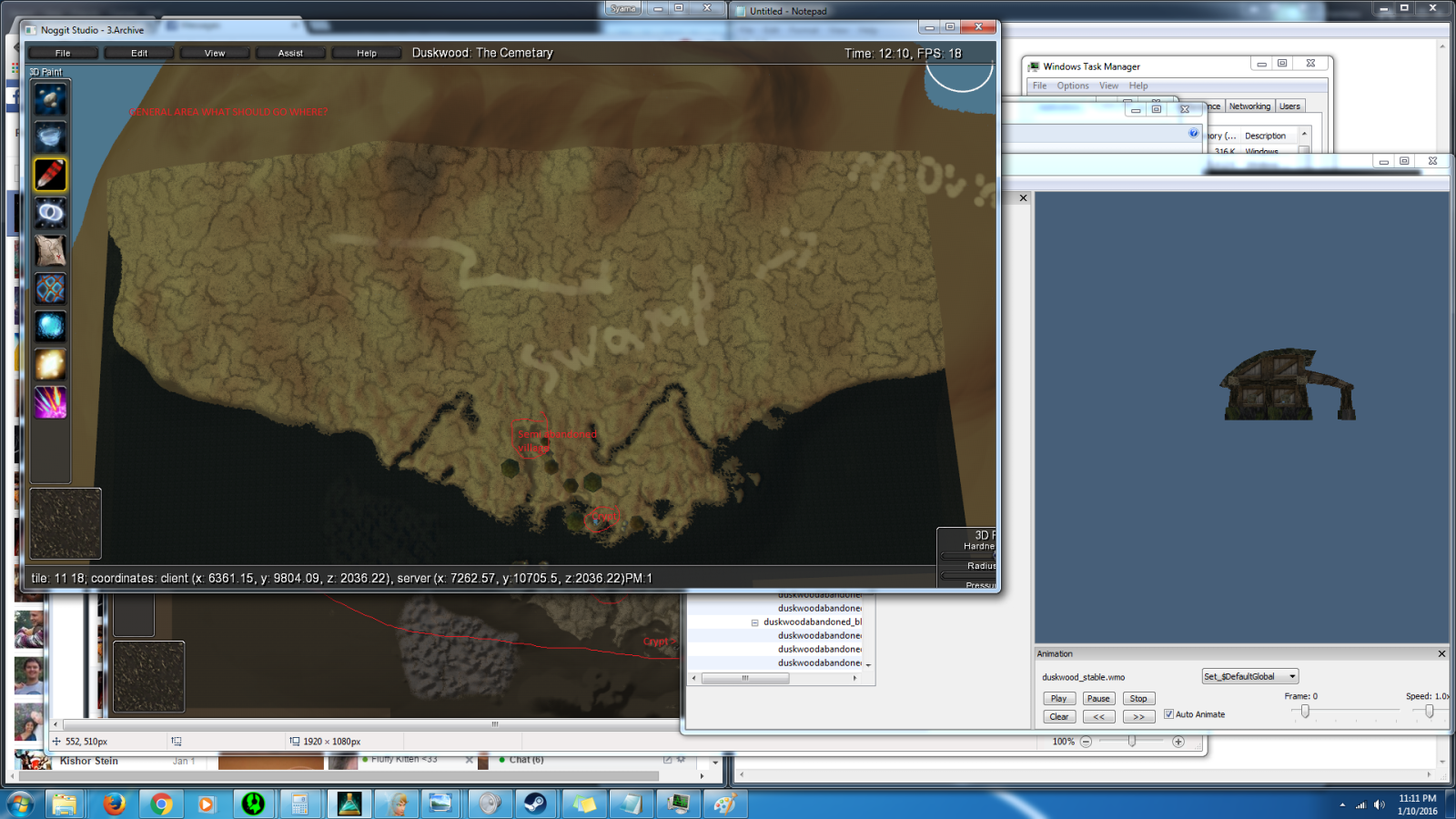The width and height of the screenshot is (1456, 819).
Task: Open Windows Start menu
Action: pyautogui.click(x=20, y=804)
